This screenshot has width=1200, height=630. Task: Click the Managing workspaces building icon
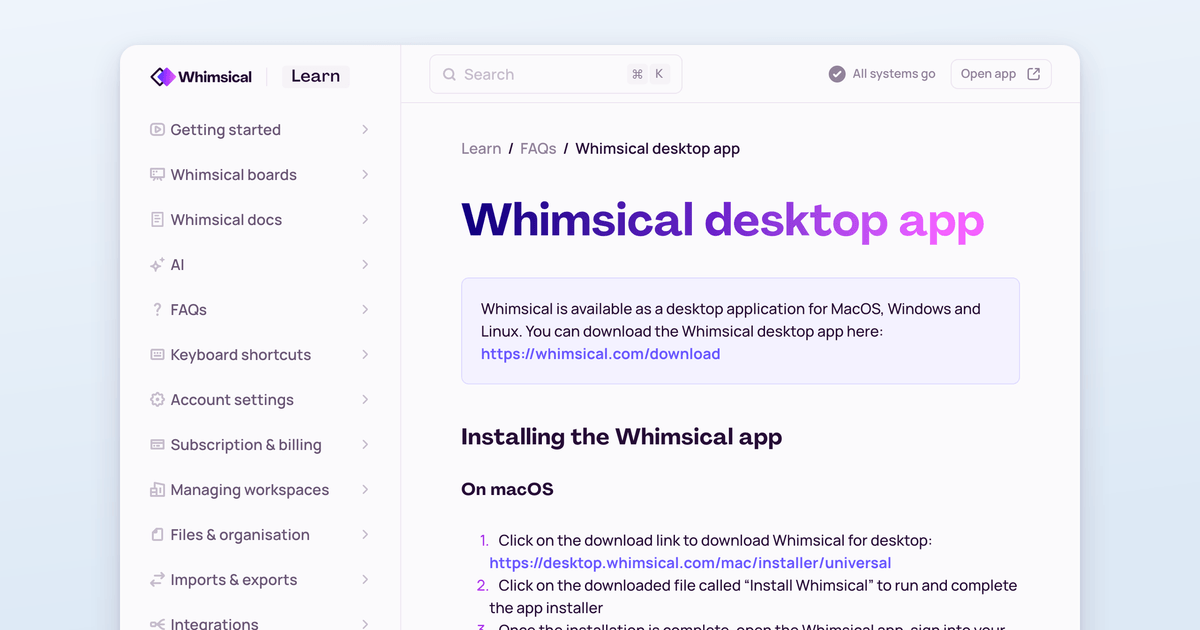(157, 489)
